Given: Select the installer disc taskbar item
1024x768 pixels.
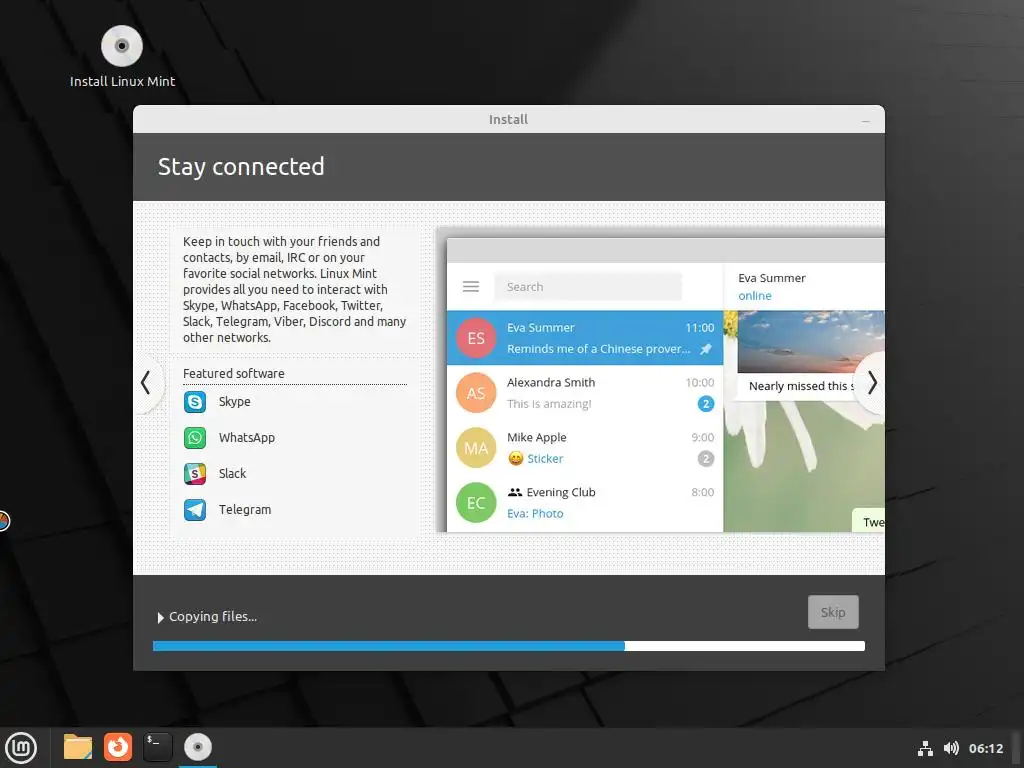Looking at the screenshot, I should coord(197,747).
